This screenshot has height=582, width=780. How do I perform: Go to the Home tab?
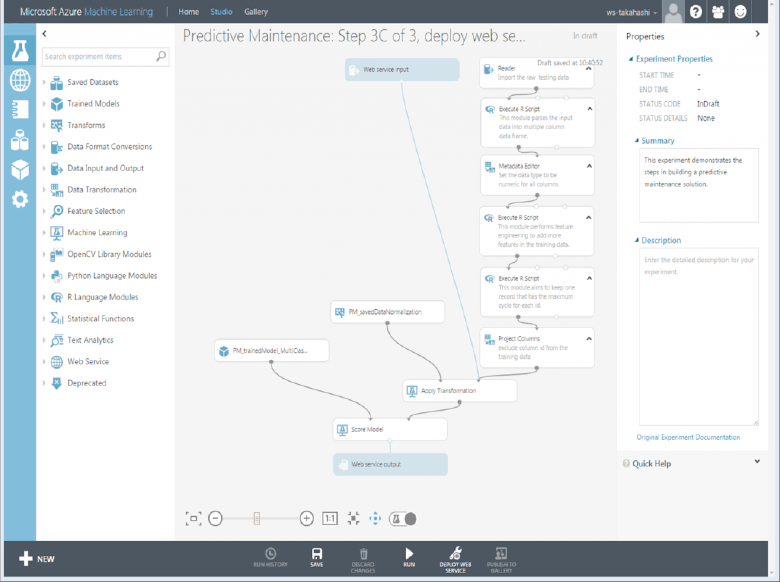click(189, 11)
